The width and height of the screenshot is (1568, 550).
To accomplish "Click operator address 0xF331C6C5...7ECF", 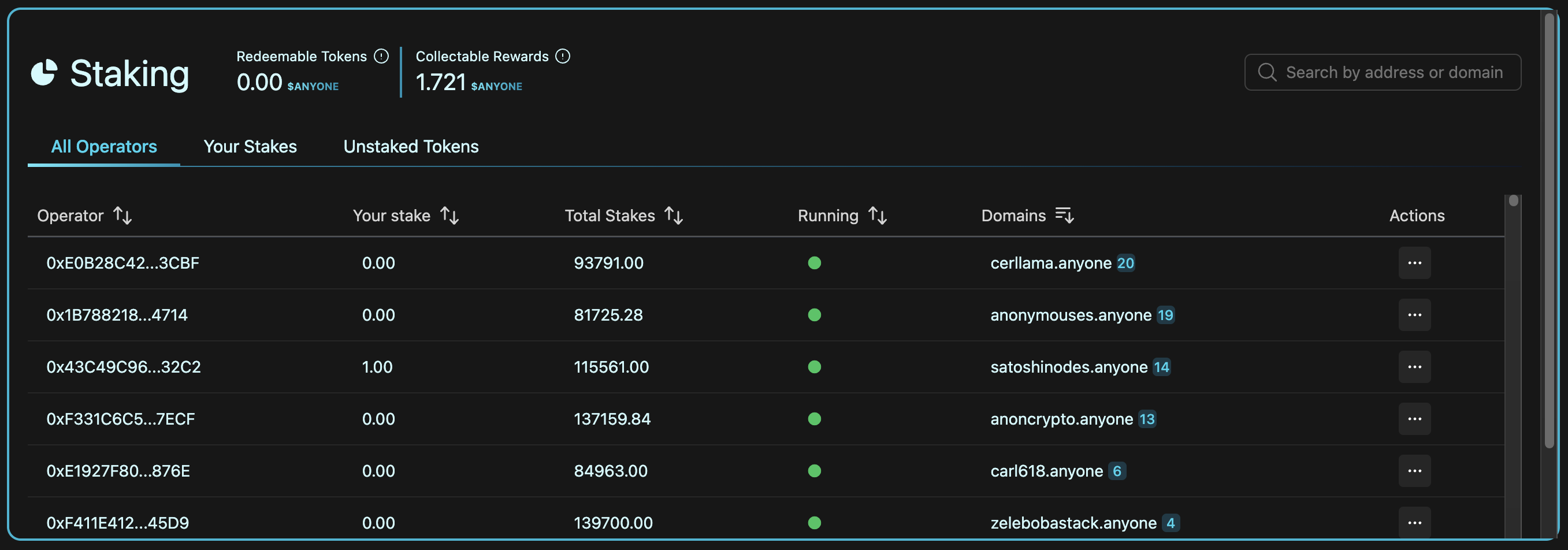I will [x=121, y=419].
